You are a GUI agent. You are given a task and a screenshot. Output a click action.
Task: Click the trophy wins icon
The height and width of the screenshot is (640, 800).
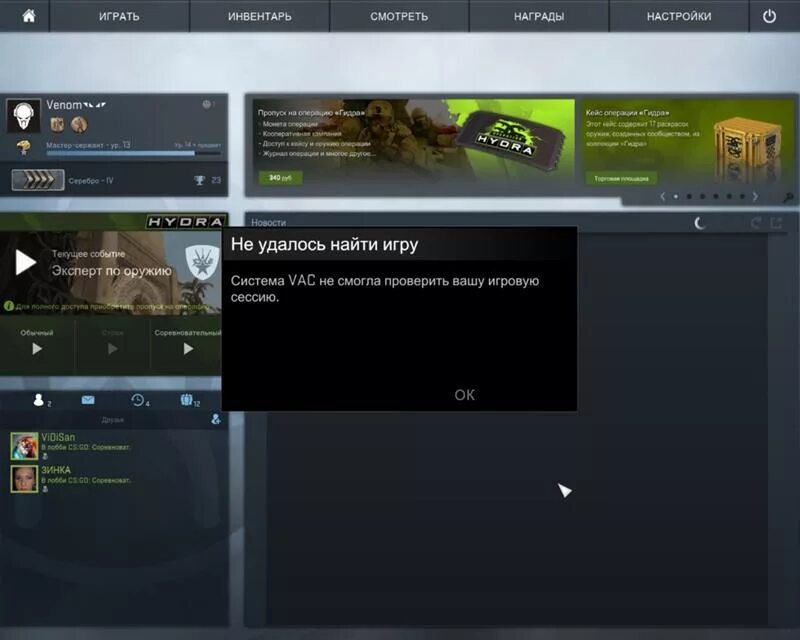[199, 180]
